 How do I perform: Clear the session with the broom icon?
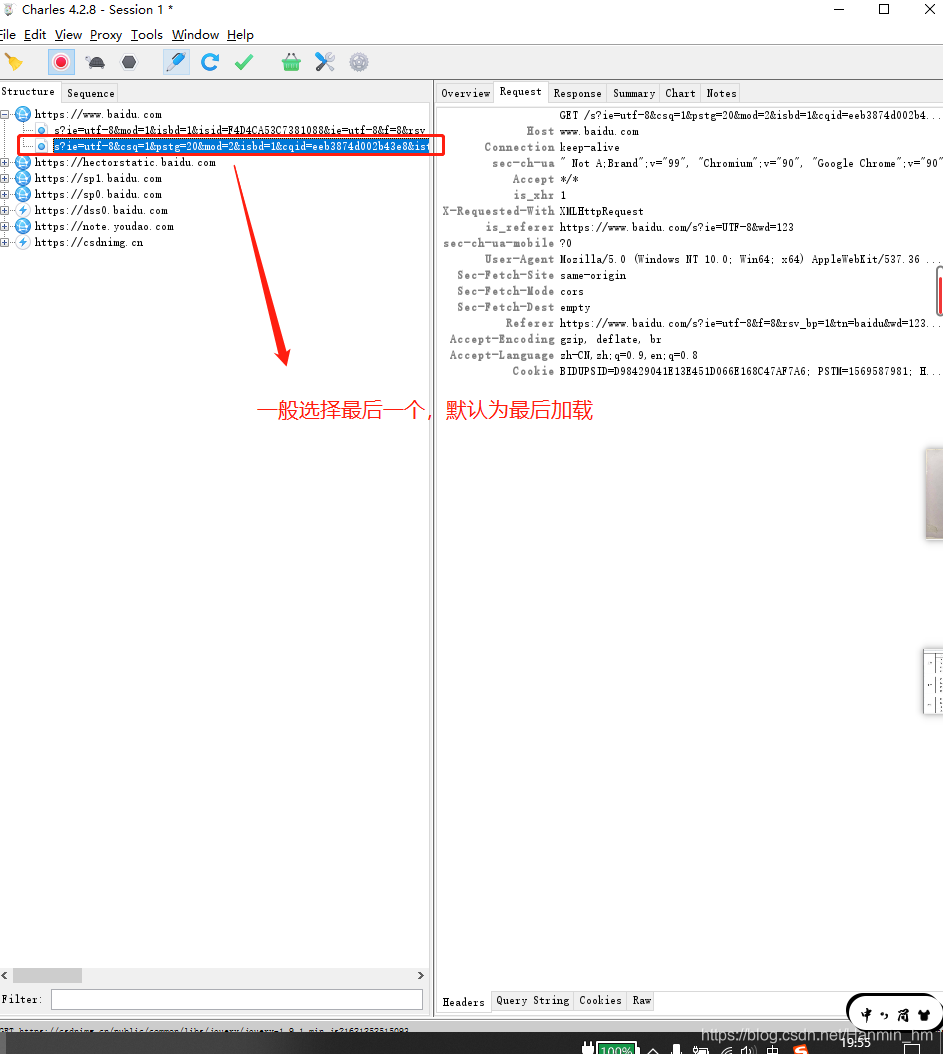click(x=13, y=63)
